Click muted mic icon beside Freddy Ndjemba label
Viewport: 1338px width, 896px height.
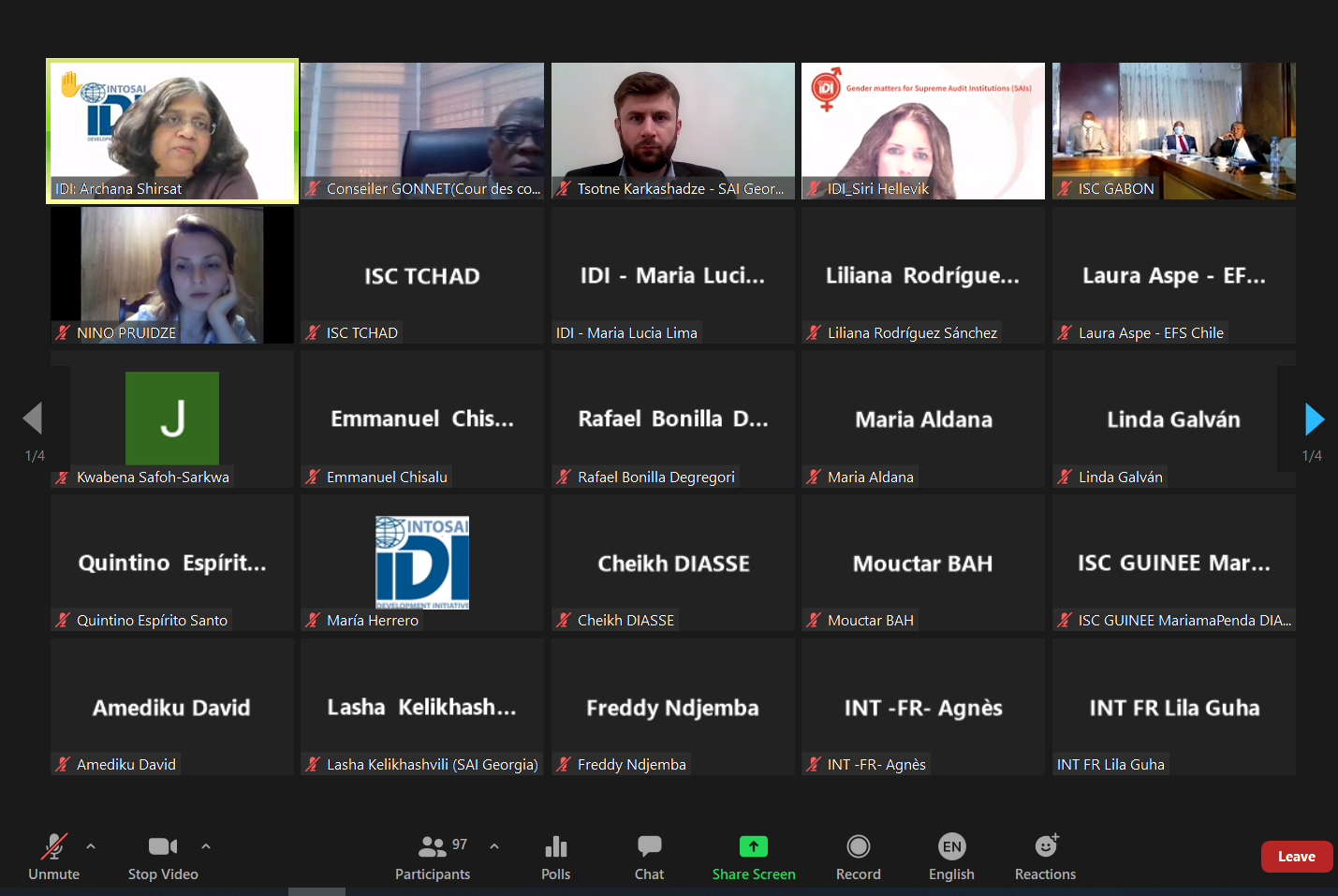coord(564,764)
